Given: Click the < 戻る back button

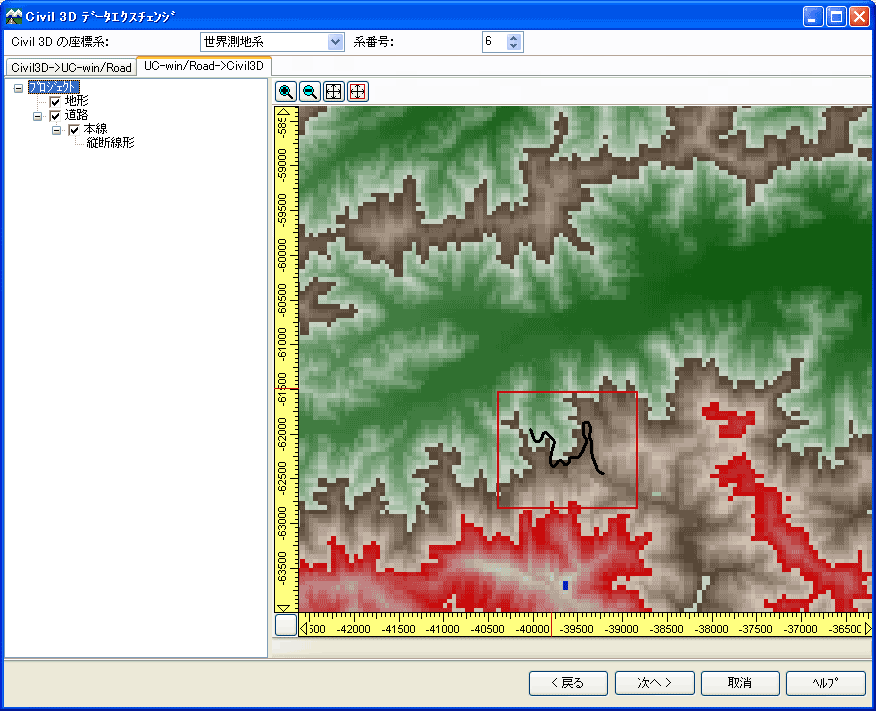Looking at the screenshot, I should coord(568,683).
